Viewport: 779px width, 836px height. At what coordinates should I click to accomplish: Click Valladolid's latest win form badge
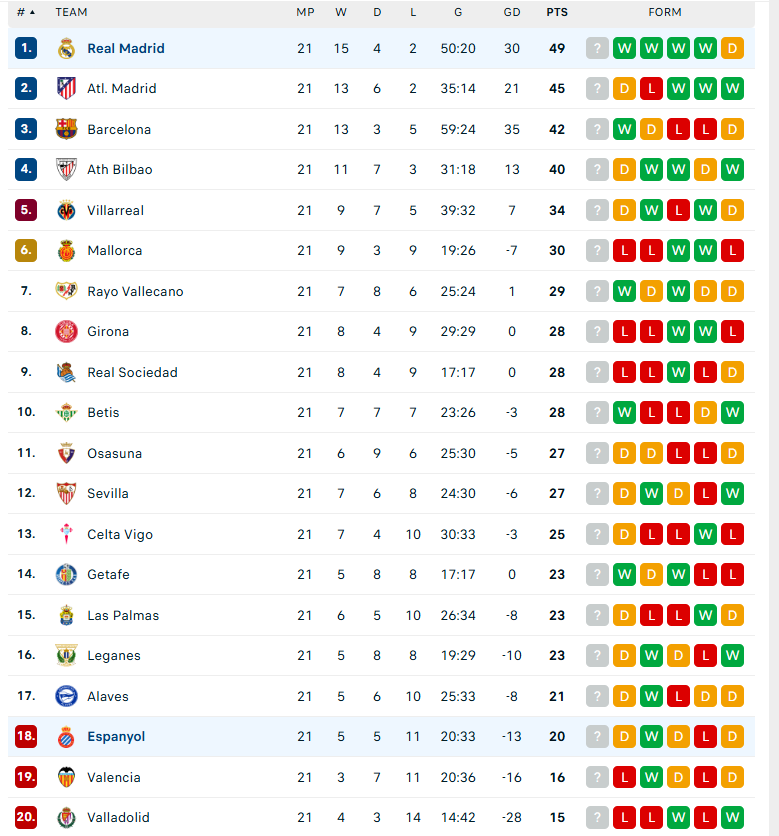point(732,817)
